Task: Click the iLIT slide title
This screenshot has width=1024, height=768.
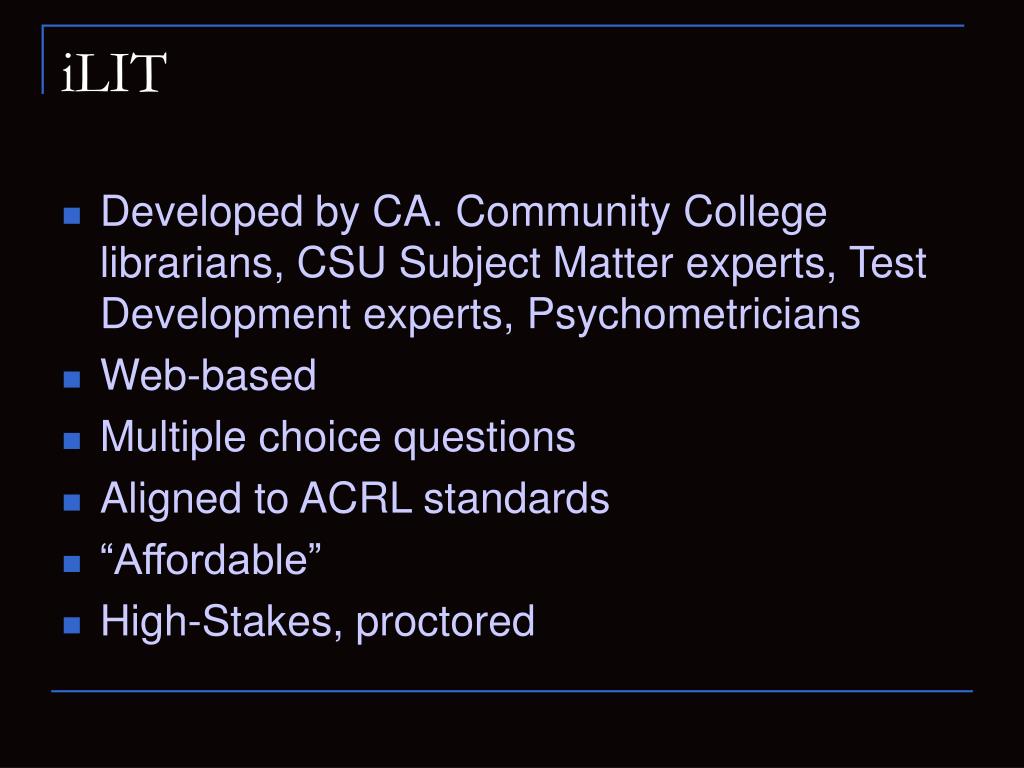Action: click(x=114, y=72)
